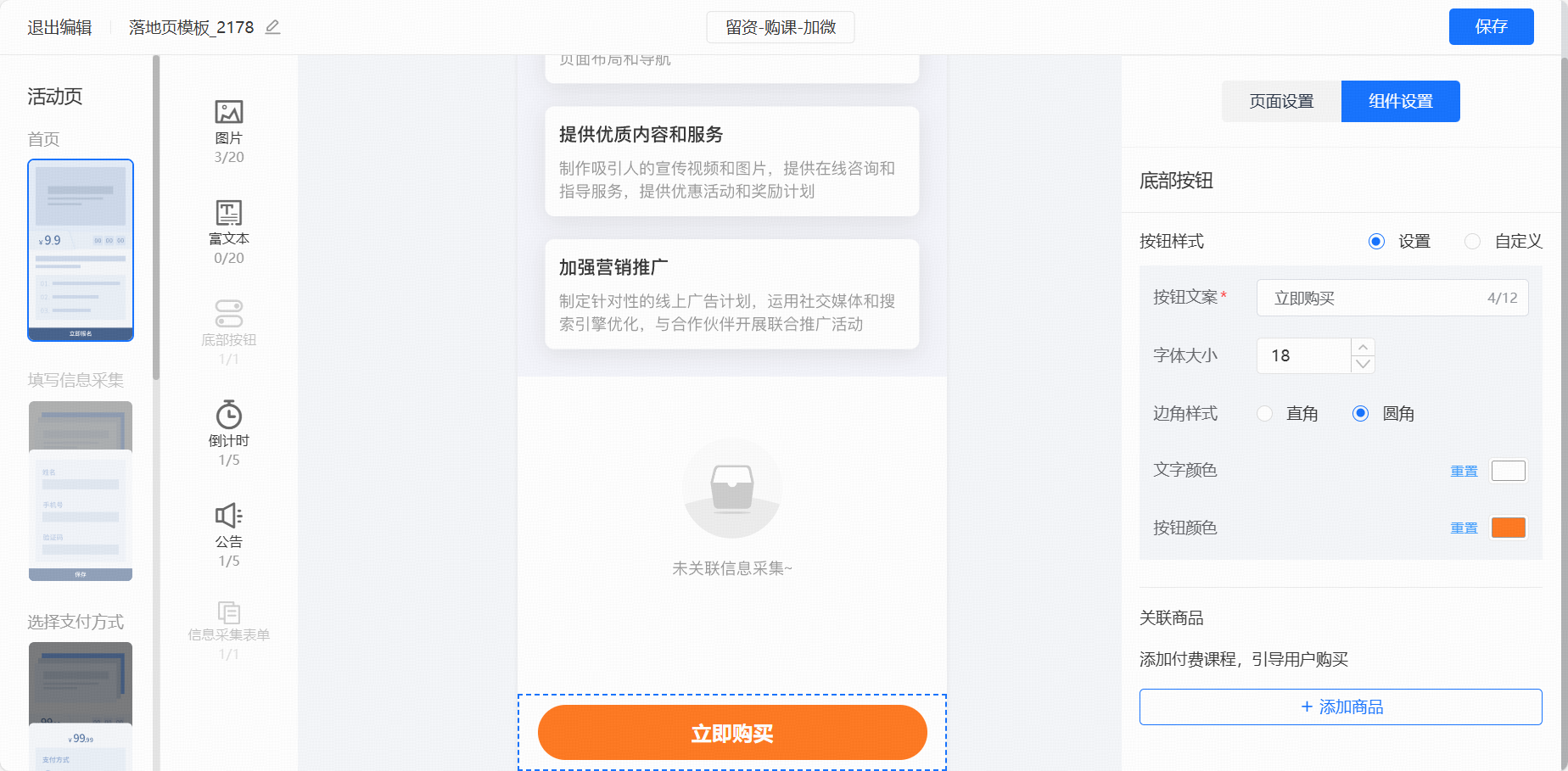Save the landing page with 保存
This screenshot has width=1568, height=771.
(1491, 26)
